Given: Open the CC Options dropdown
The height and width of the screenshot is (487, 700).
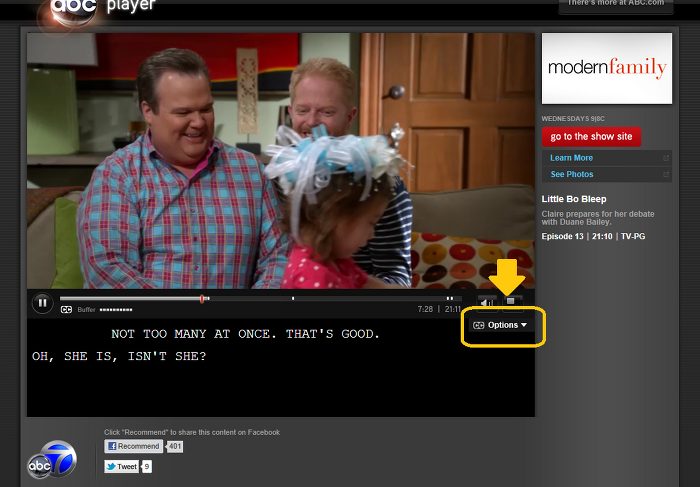Looking at the screenshot, I should click(500, 325).
